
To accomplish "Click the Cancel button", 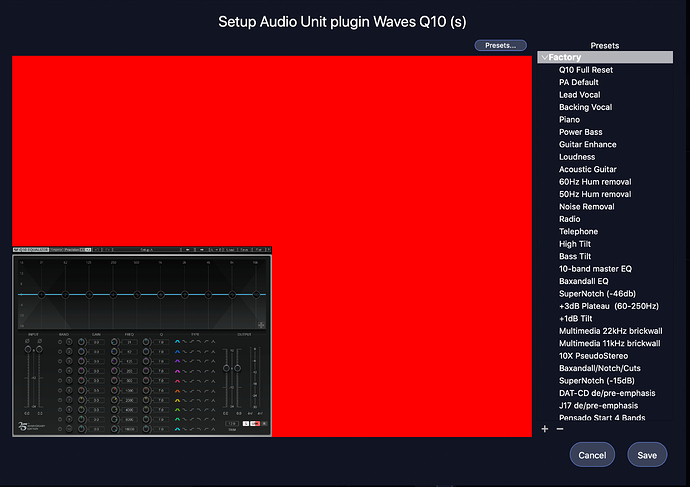I will click(592, 455).
